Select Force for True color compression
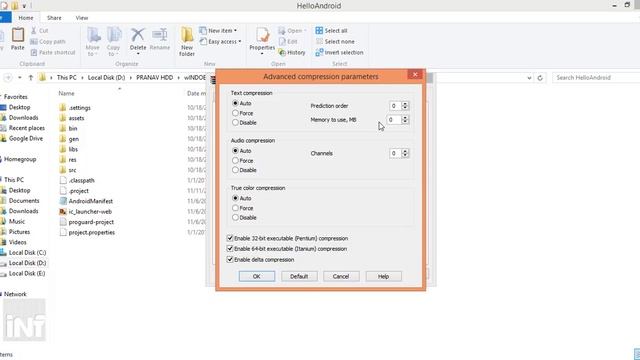Viewport: 640px width, 360px height. [x=236, y=208]
